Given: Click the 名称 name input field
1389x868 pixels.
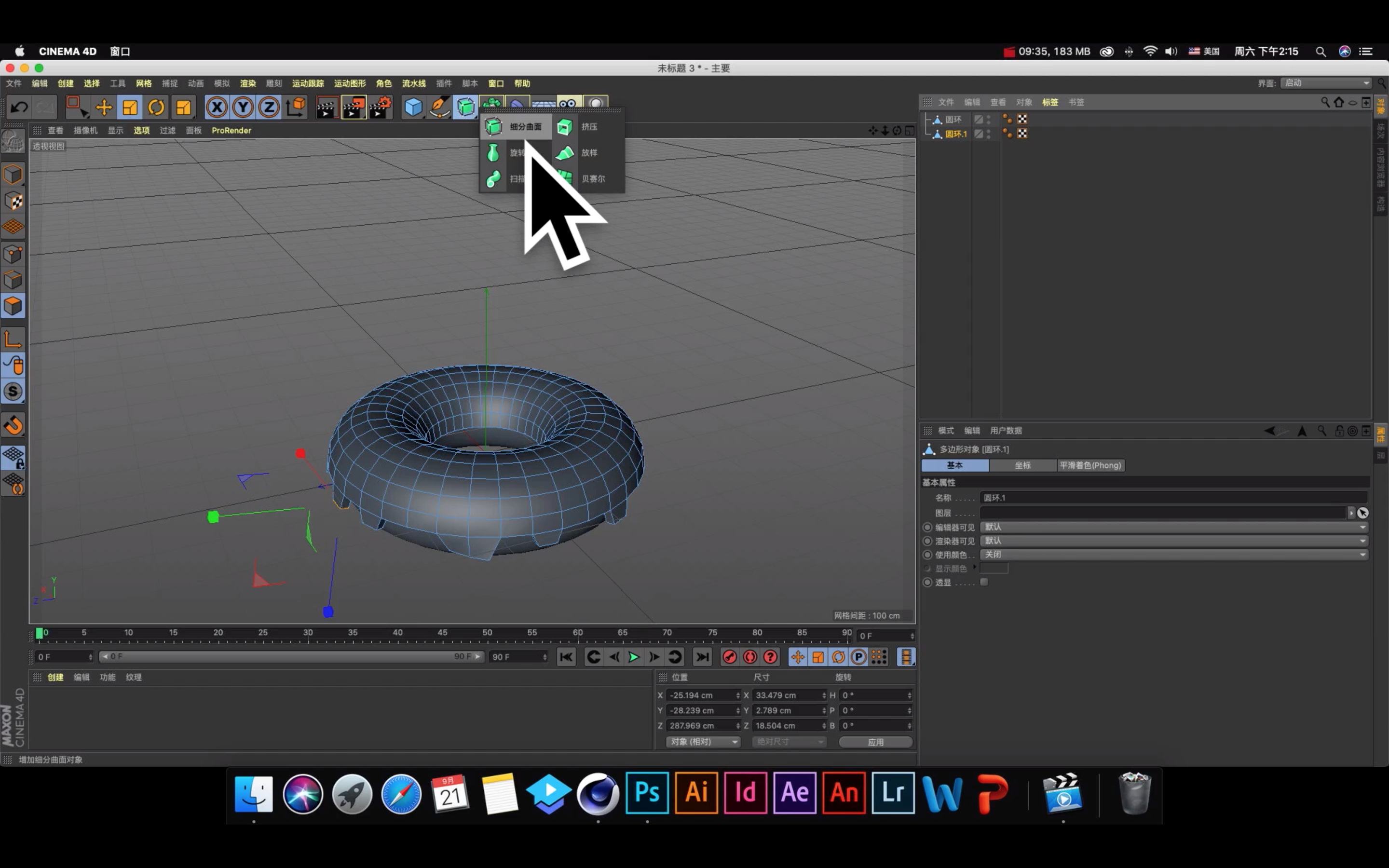Looking at the screenshot, I should [x=1173, y=498].
